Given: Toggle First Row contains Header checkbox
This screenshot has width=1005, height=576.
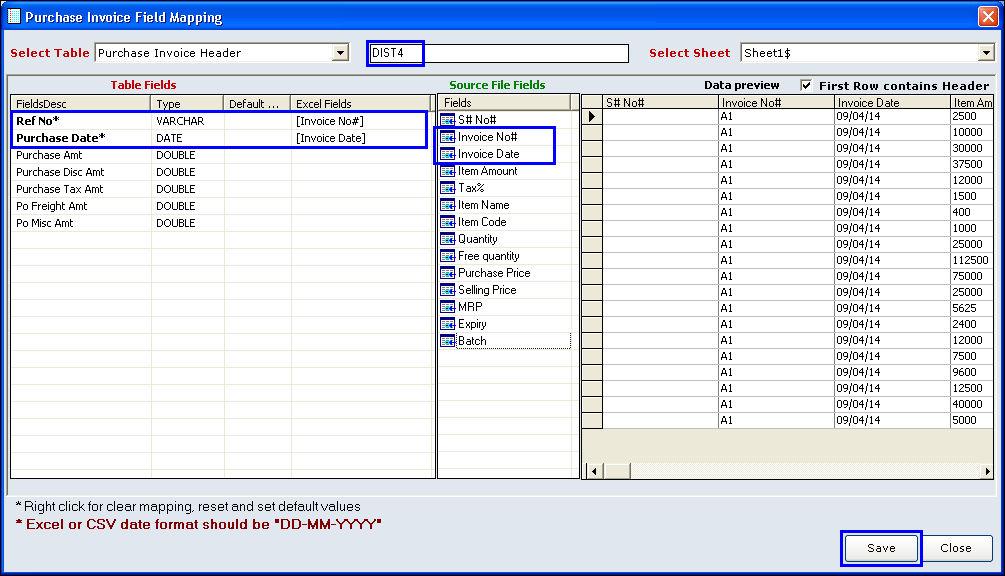Looking at the screenshot, I should tap(806, 85).
